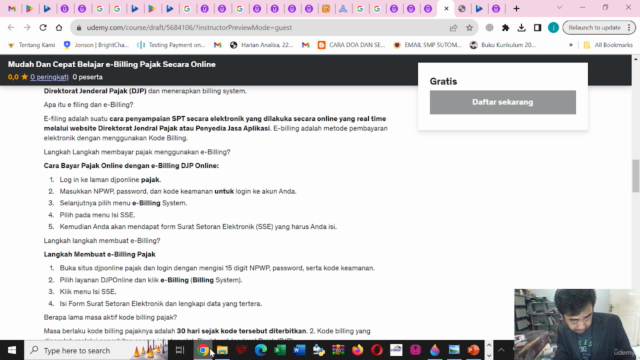Image resolution: width=640 pixels, height=360 pixels.
Task: Open Word from the taskbar
Action: pos(299,350)
